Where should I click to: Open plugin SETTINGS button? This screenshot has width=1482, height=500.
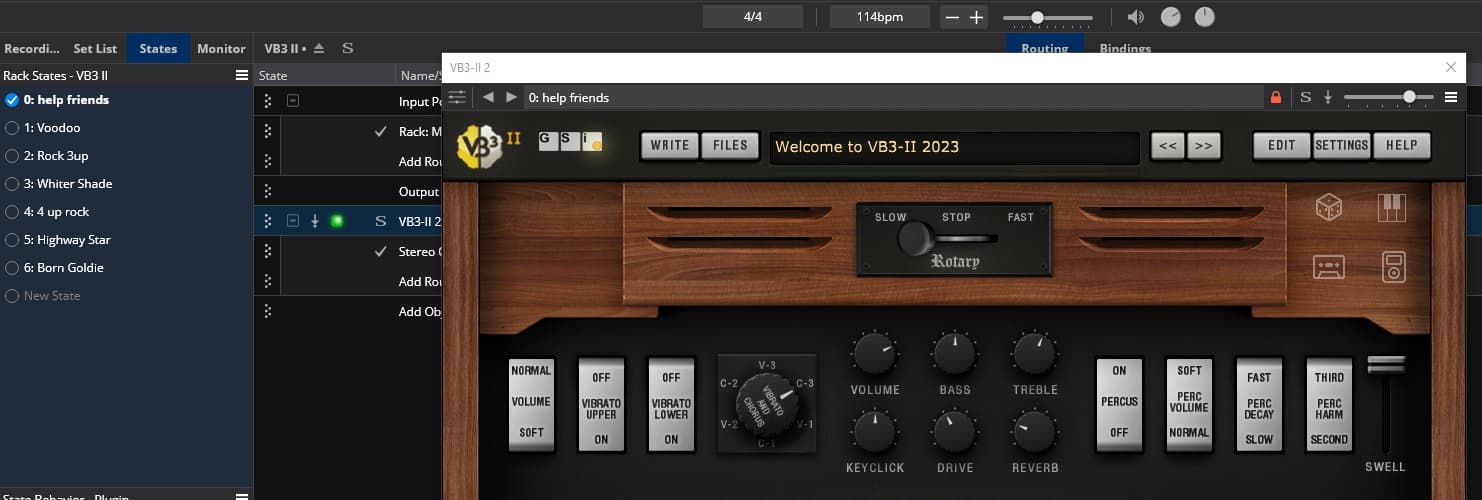point(1342,145)
